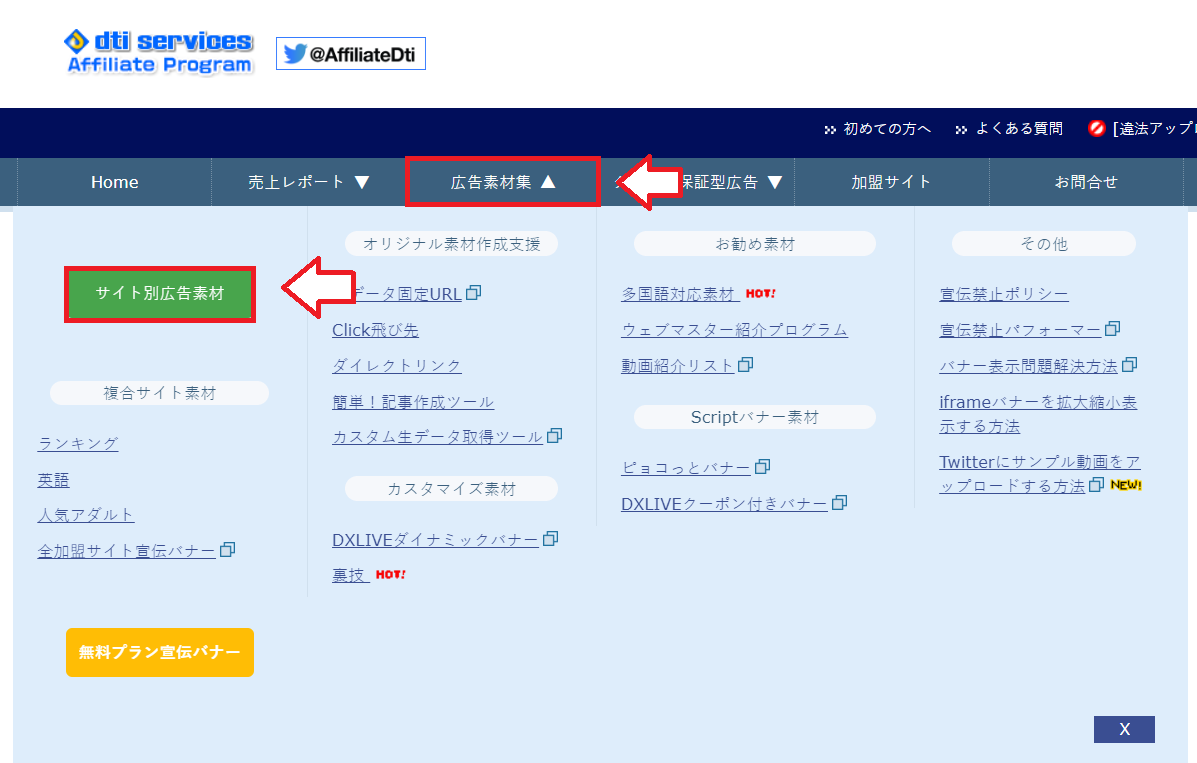Open 宣伝禁止パフォーマー link

pos(1020,330)
